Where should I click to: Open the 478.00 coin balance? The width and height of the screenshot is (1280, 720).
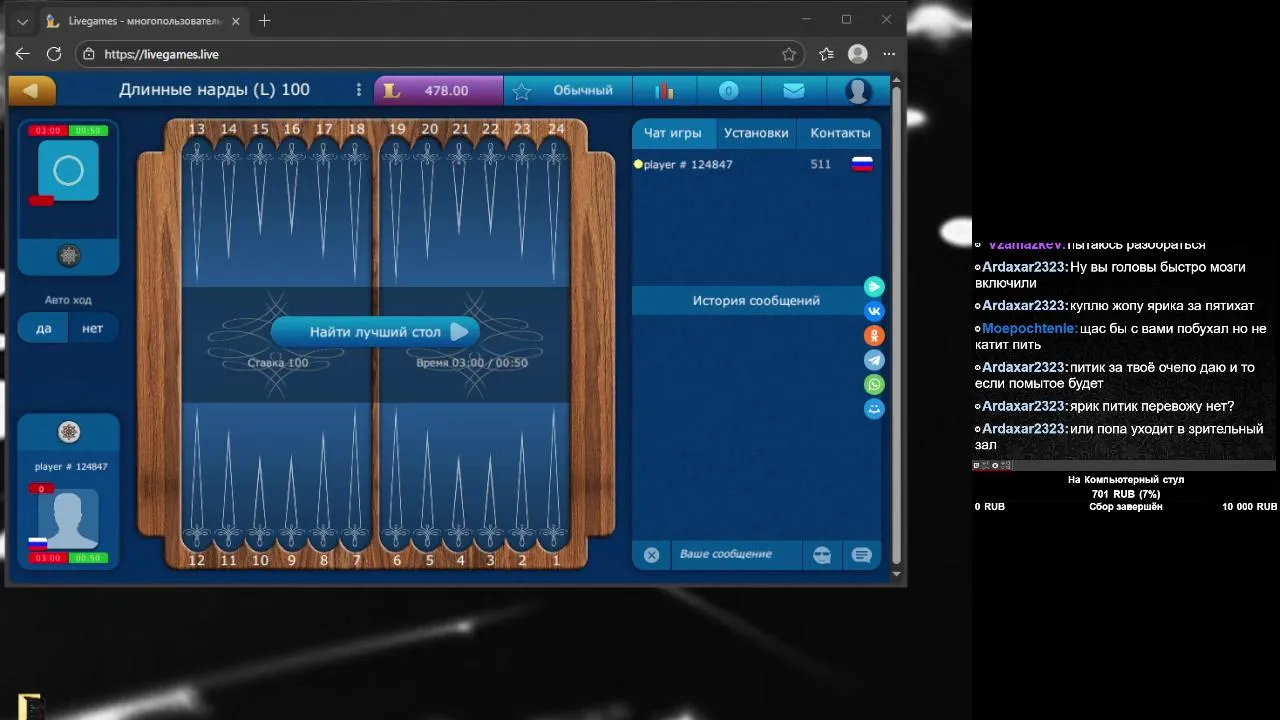[438, 90]
